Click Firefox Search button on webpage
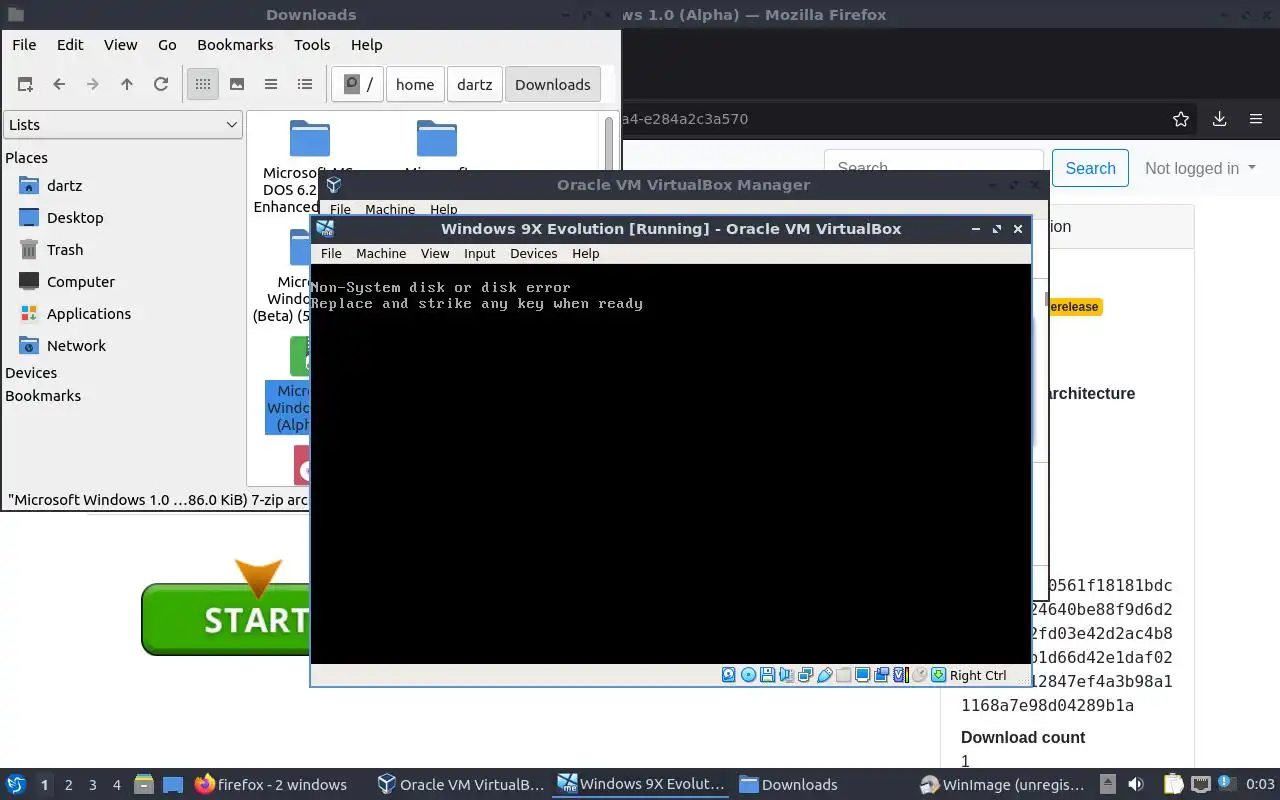1280x800 pixels. [1090, 168]
